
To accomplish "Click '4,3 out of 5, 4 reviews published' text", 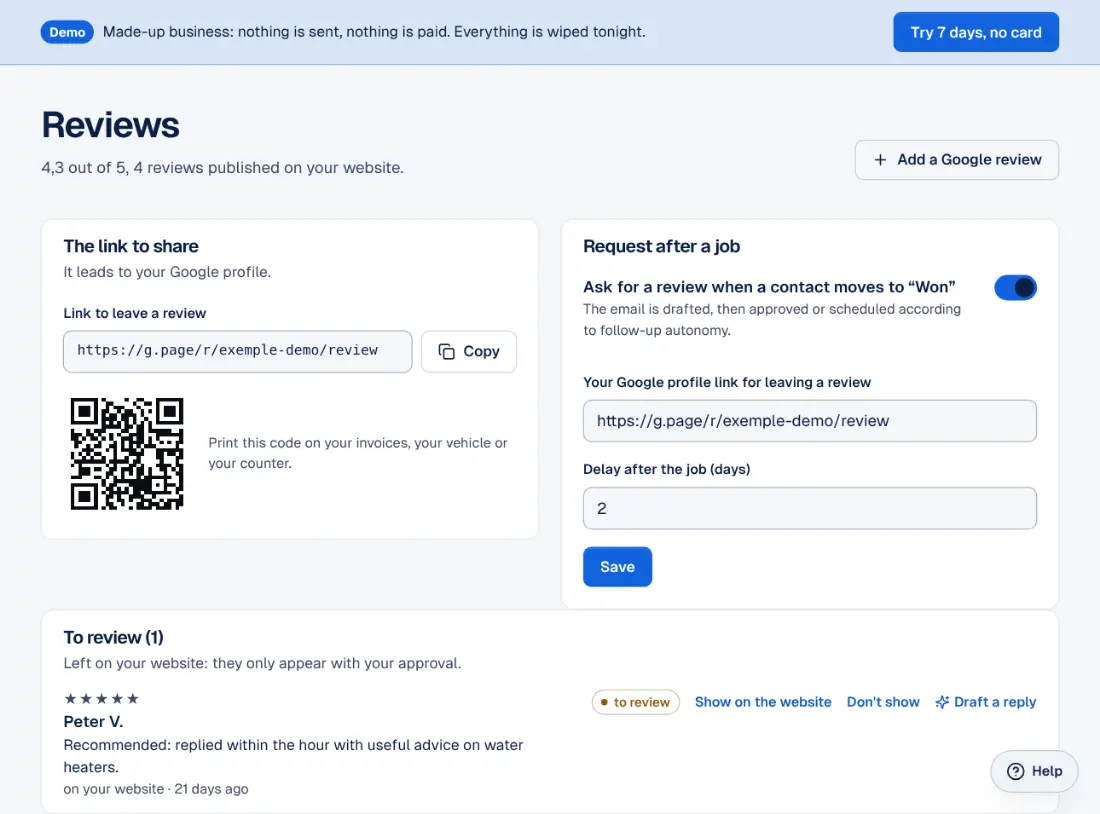I will [222, 168].
